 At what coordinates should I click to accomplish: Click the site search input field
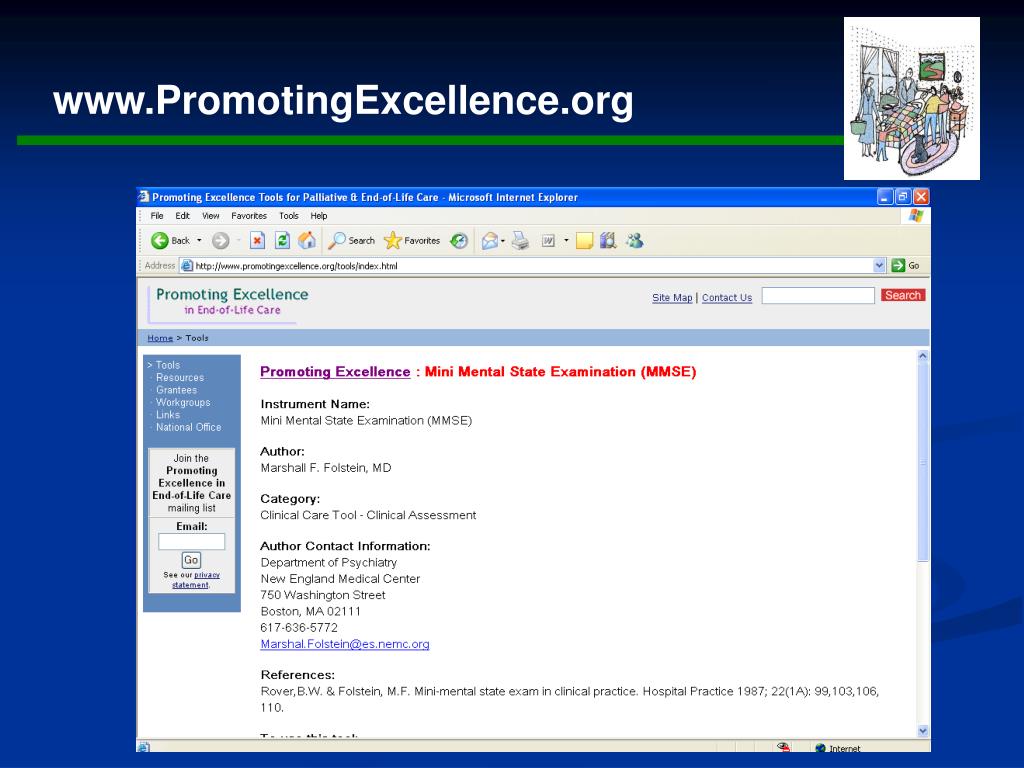pyautogui.click(x=818, y=295)
